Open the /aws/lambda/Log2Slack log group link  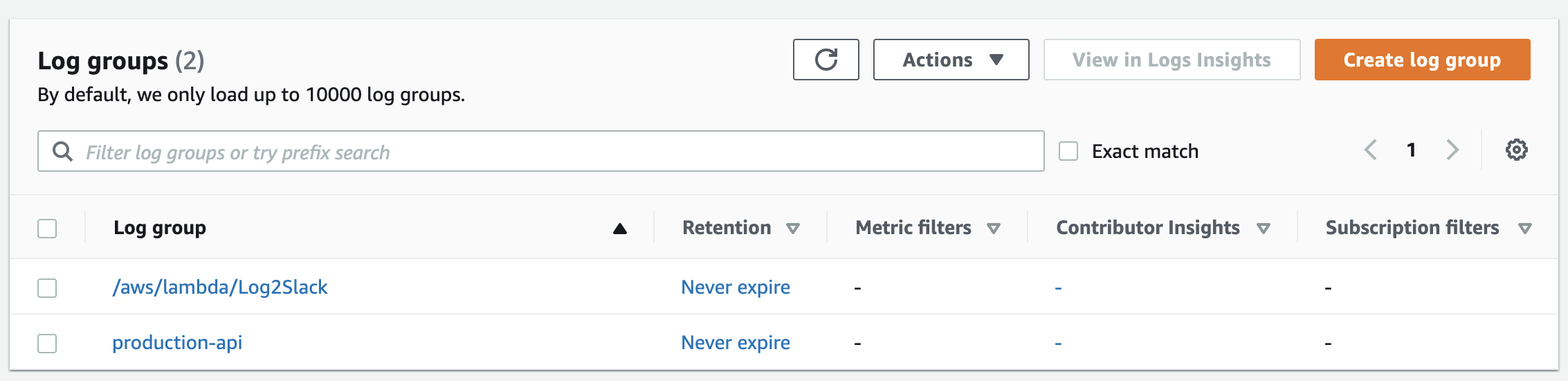220,287
